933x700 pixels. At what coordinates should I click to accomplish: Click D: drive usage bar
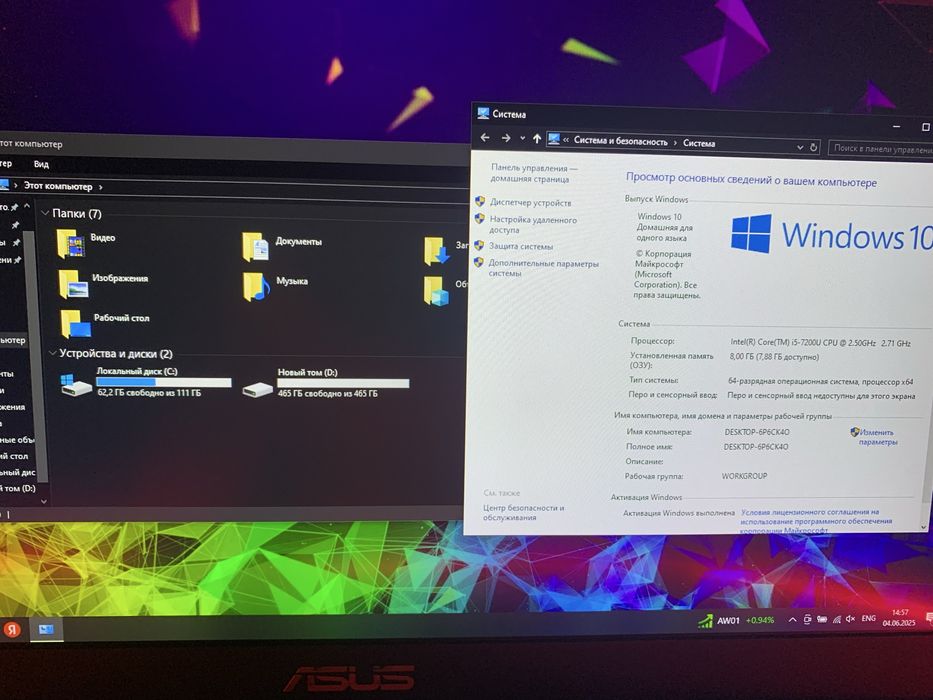343,383
